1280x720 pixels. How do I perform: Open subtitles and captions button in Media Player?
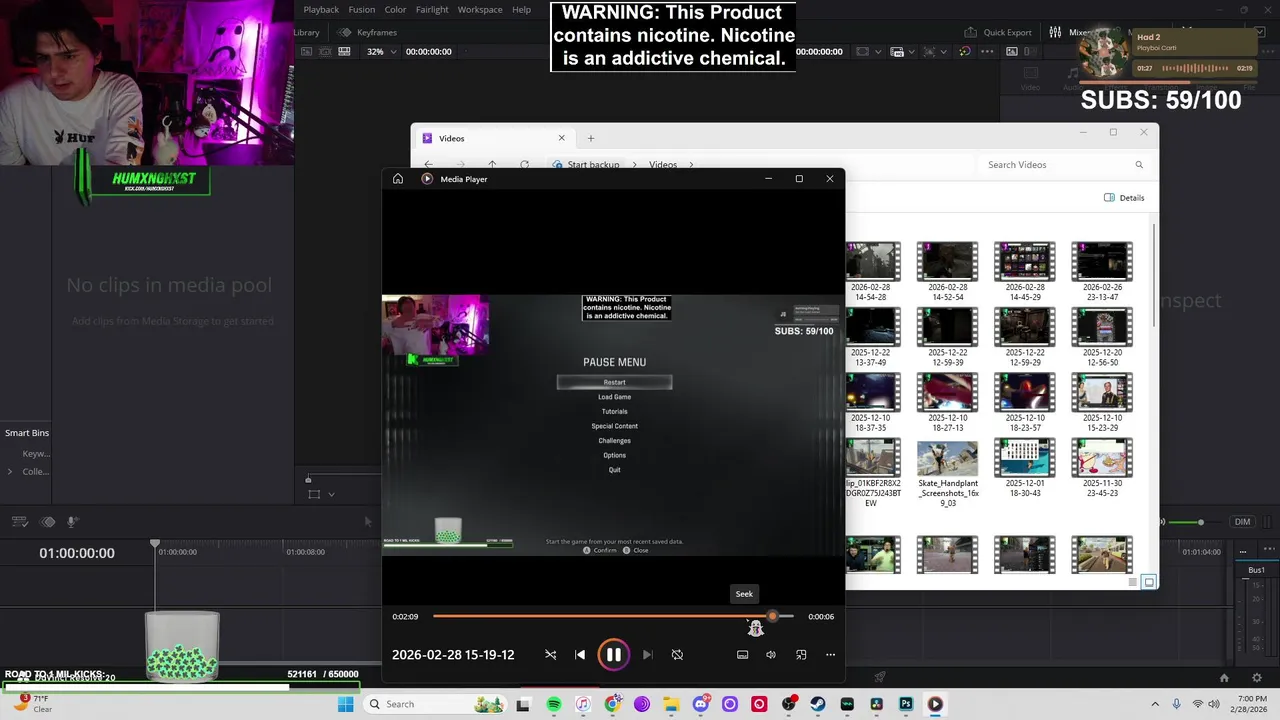(x=742, y=655)
